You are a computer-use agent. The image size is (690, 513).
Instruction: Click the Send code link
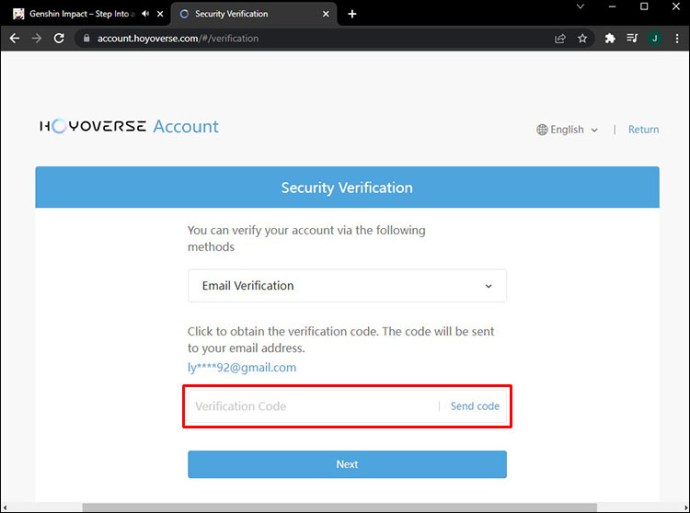pyautogui.click(x=475, y=406)
